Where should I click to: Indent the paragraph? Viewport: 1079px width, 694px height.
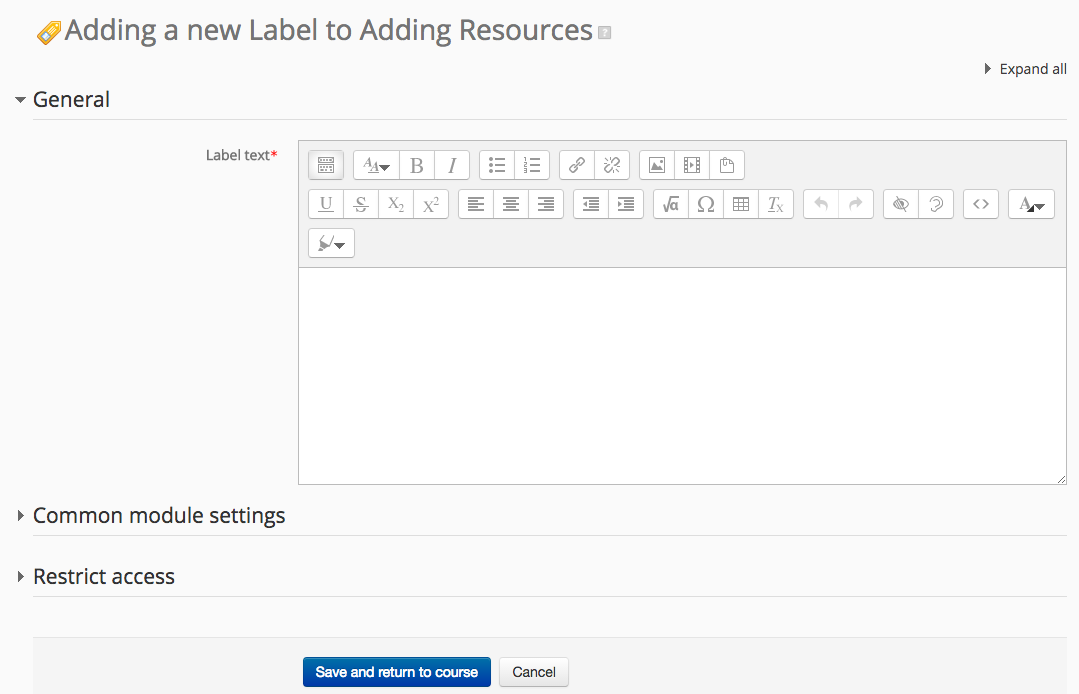(626, 204)
